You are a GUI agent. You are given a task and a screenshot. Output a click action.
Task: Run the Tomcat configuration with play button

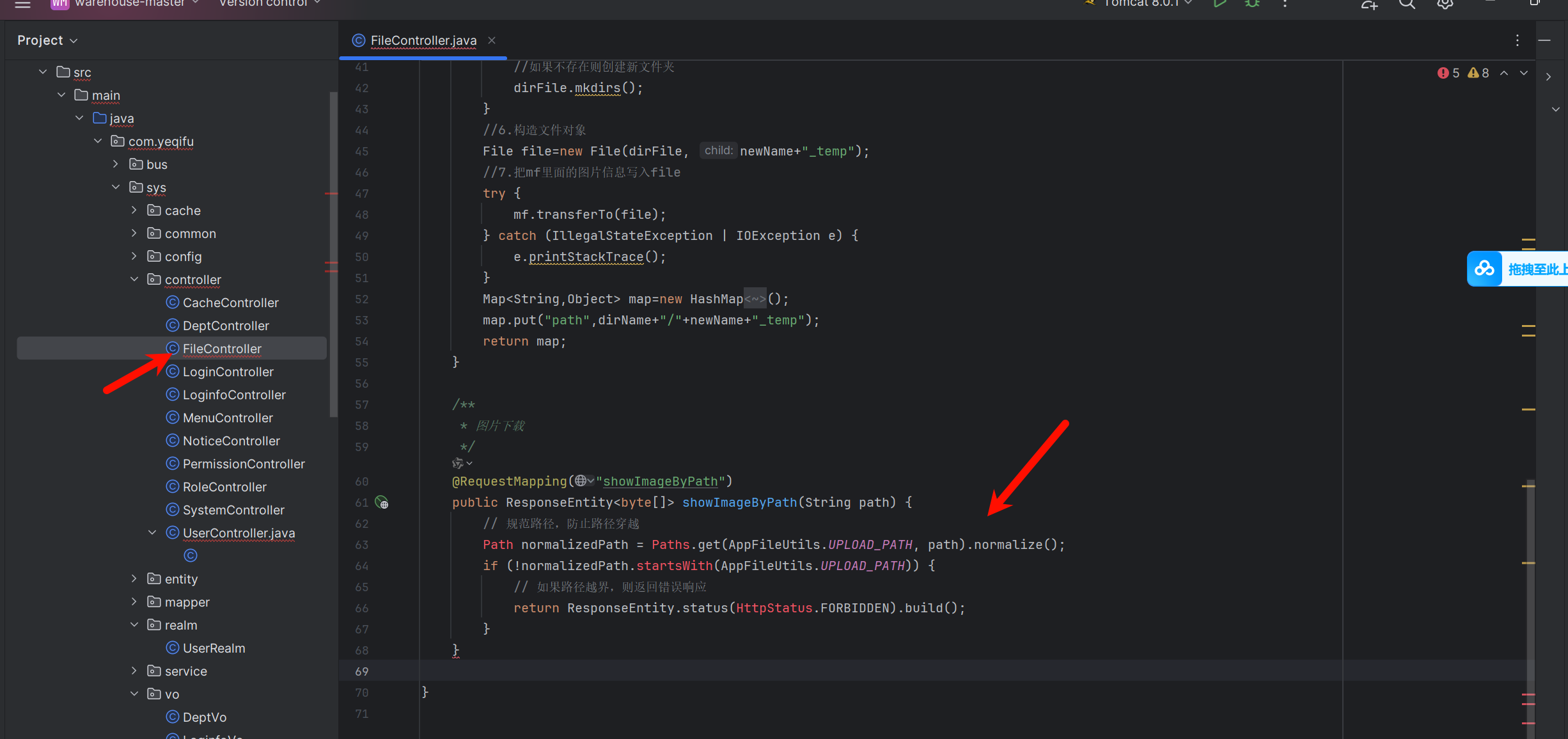click(1219, 4)
